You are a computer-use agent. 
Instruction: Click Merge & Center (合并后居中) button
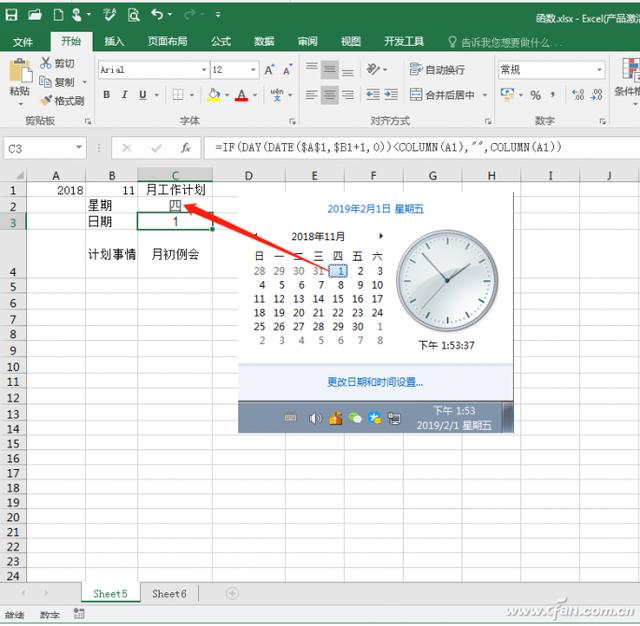[442, 95]
